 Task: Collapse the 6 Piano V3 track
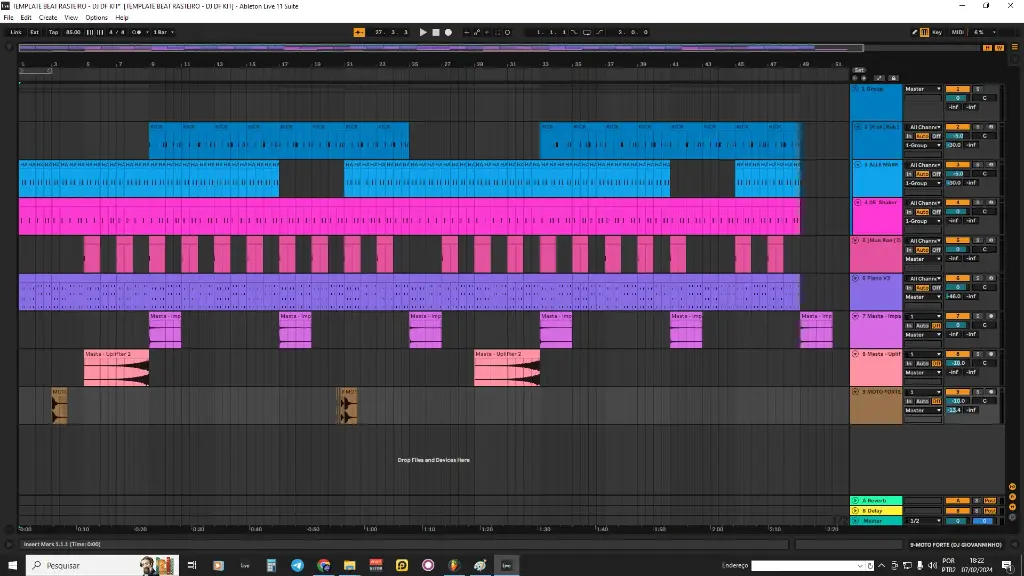[856, 278]
